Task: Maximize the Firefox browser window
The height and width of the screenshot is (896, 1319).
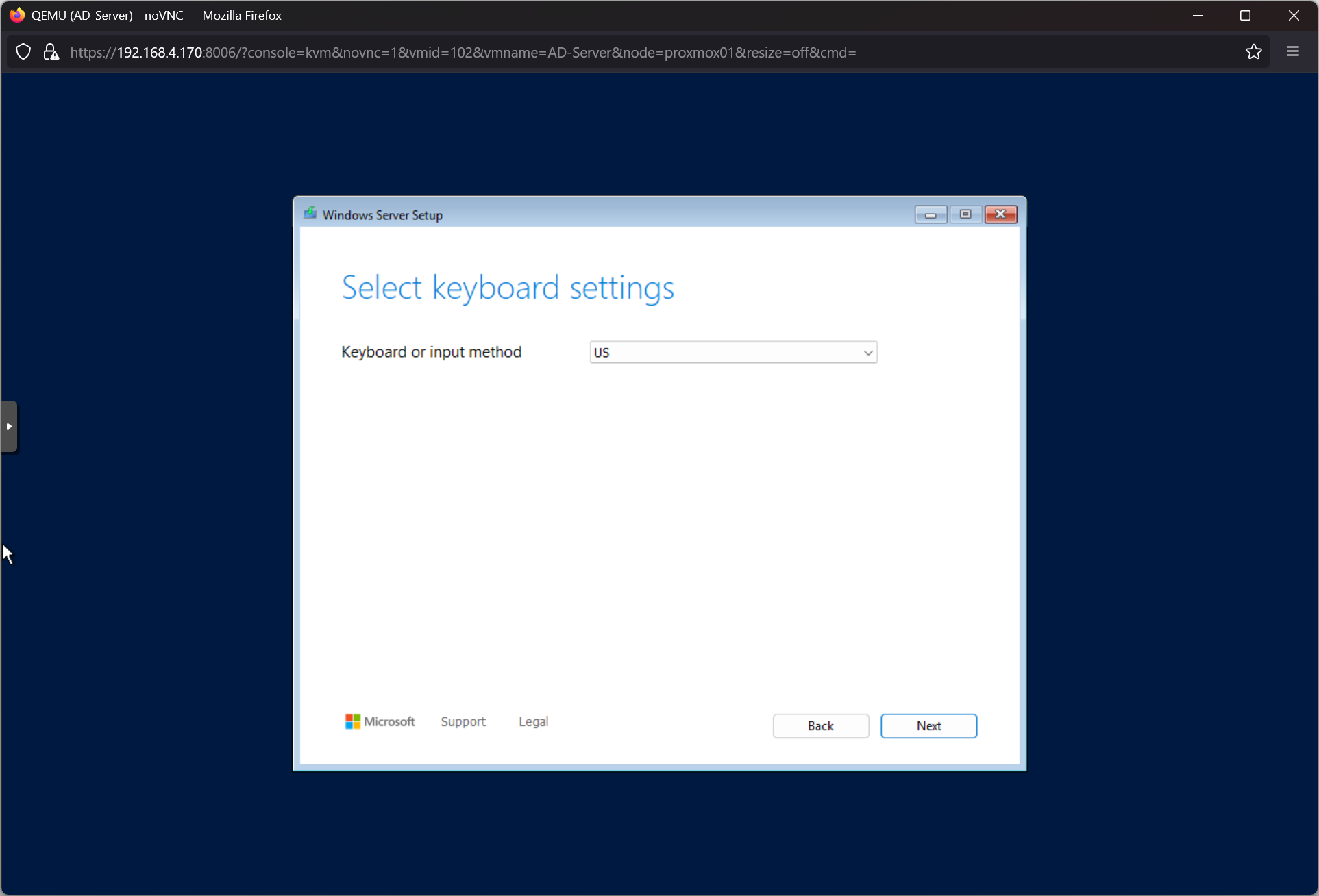Action: pyautogui.click(x=1245, y=15)
